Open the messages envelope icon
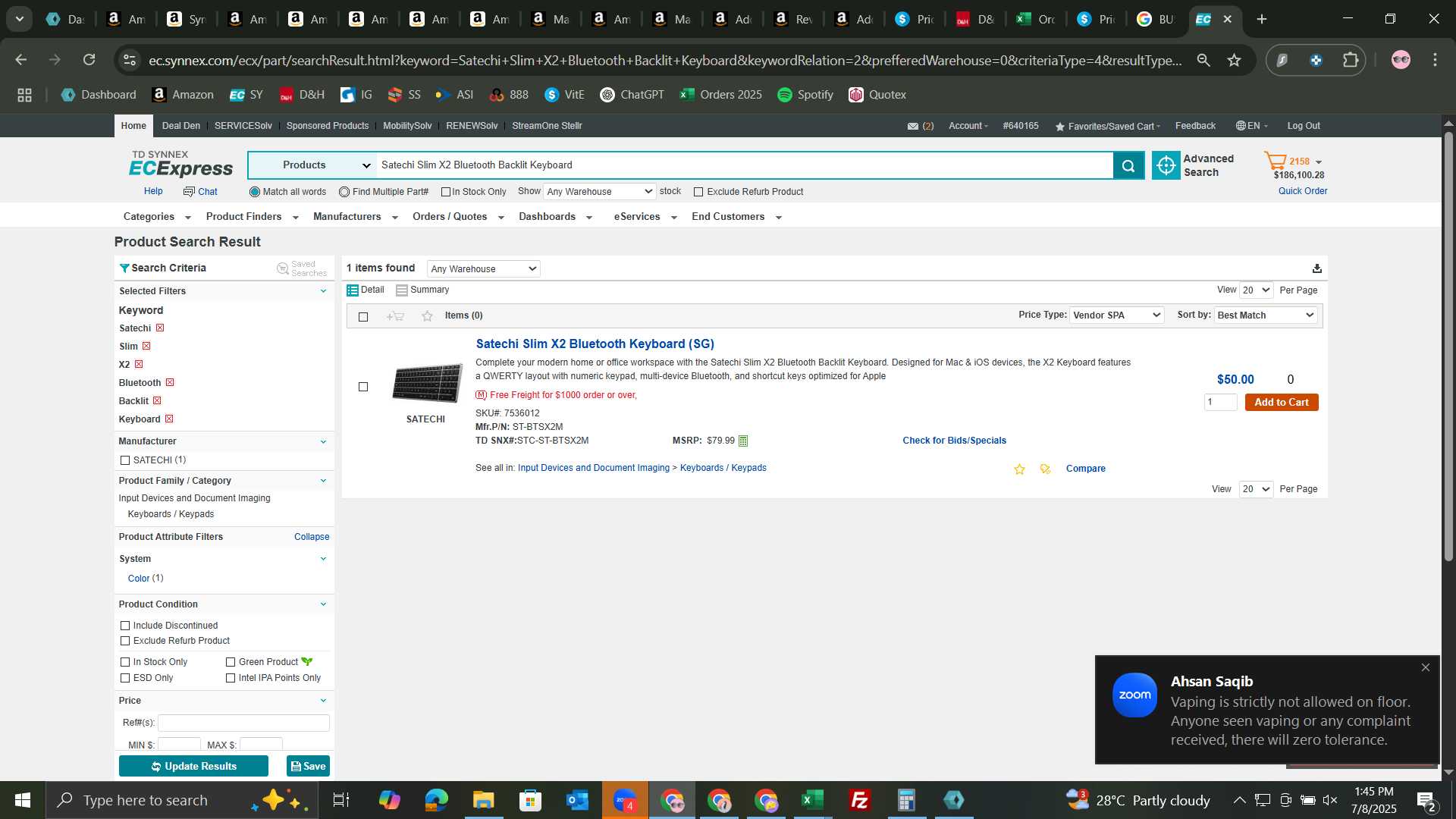 (x=913, y=127)
